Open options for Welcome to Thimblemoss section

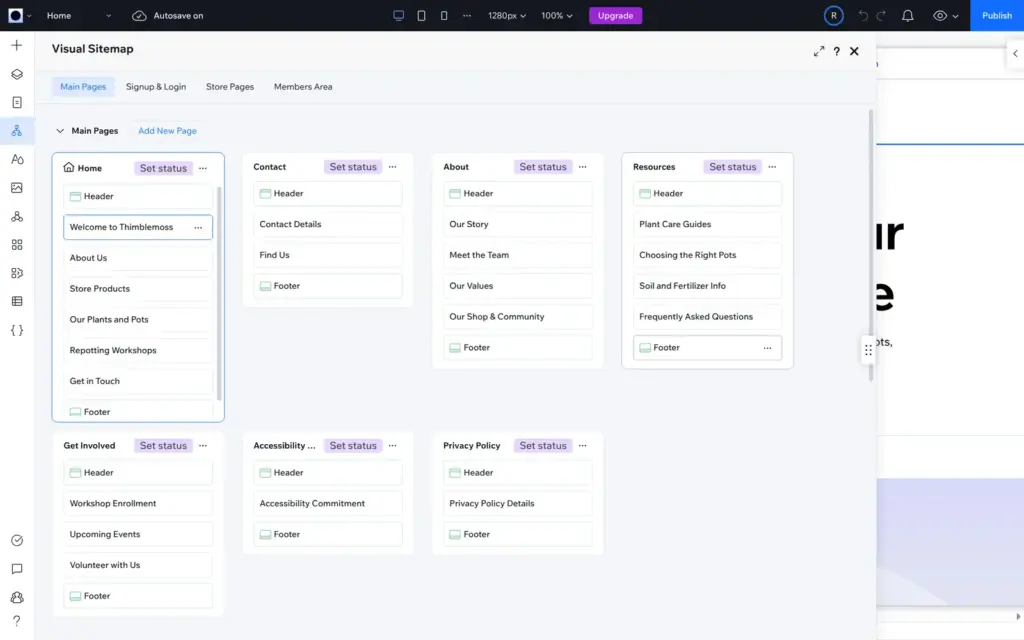point(198,227)
